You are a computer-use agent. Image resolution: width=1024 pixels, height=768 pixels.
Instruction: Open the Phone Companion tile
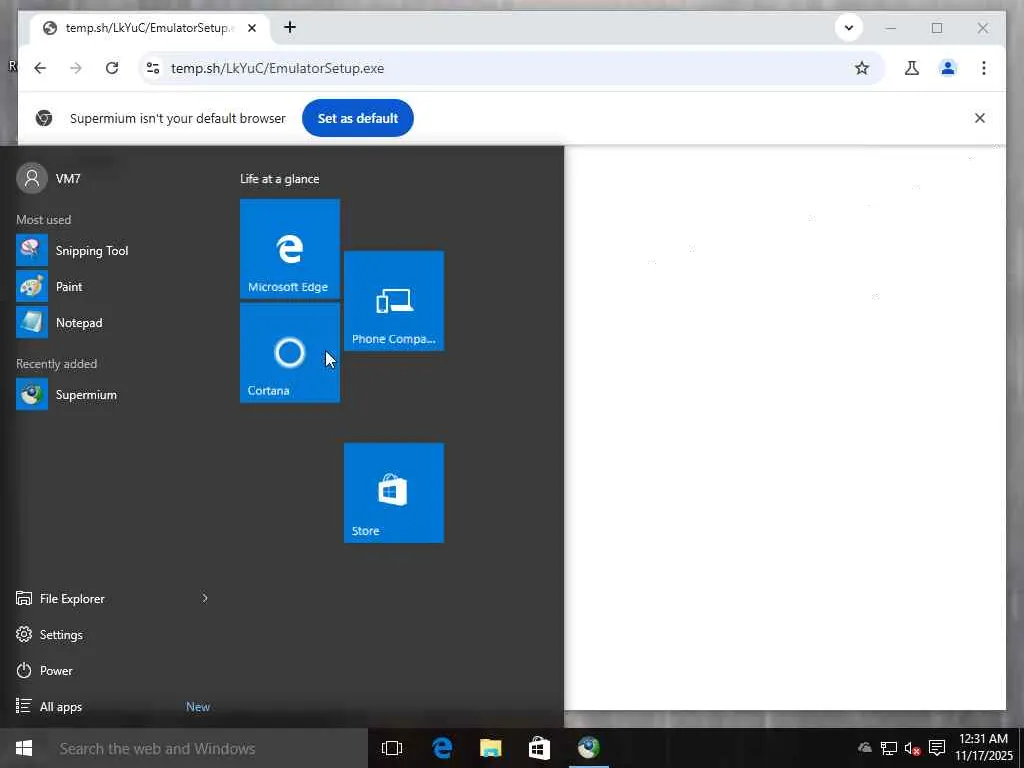[394, 301]
